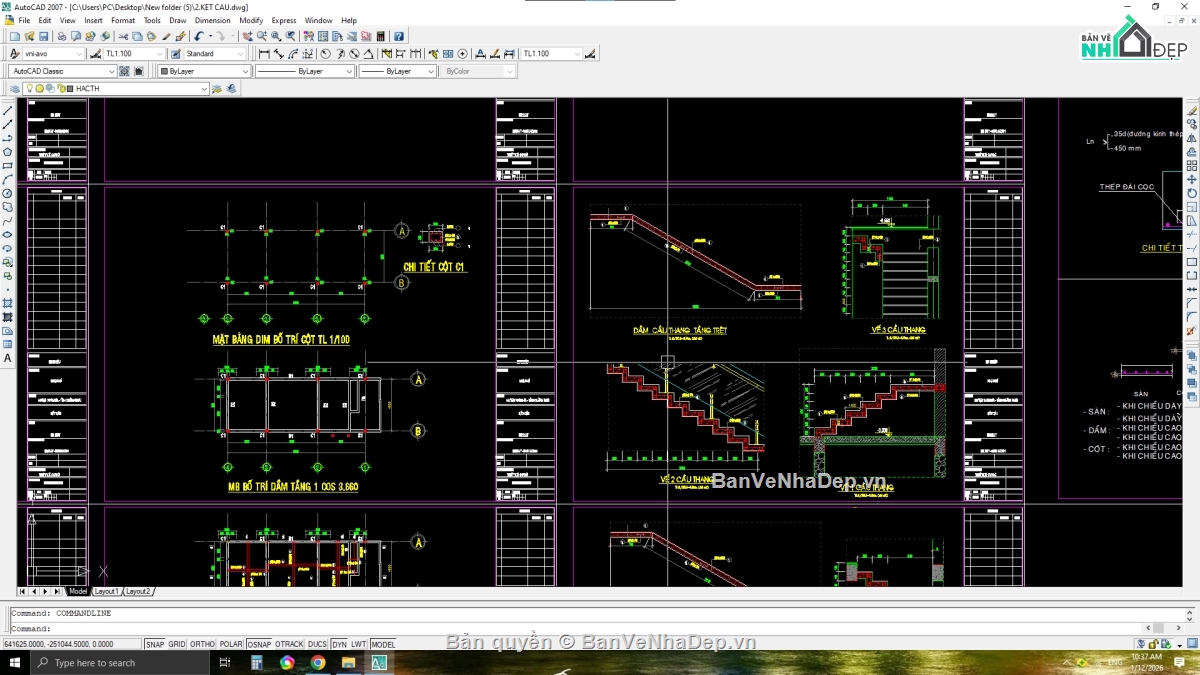This screenshot has width=1200, height=675.
Task: Open the AutoCAD Classic workspace dropdown
Action: [x=62, y=71]
